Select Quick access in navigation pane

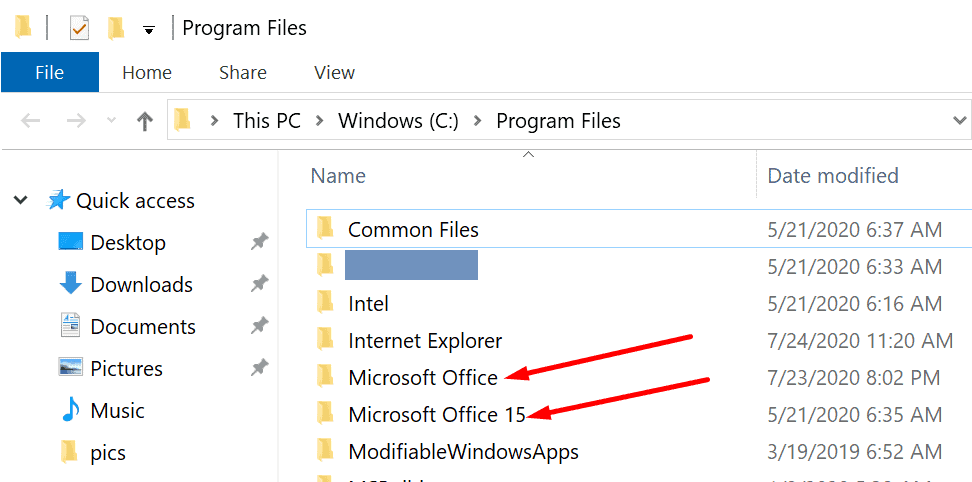pyautogui.click(x=135, y=201)
